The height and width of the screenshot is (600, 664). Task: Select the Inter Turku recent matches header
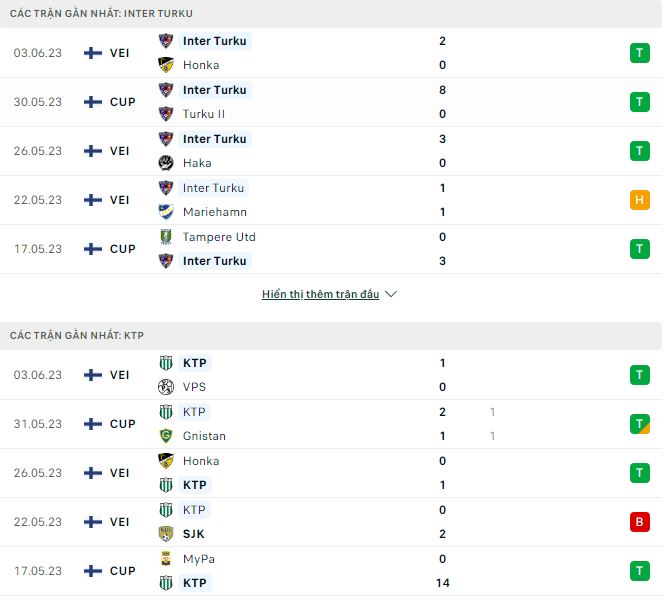(101, 14)
